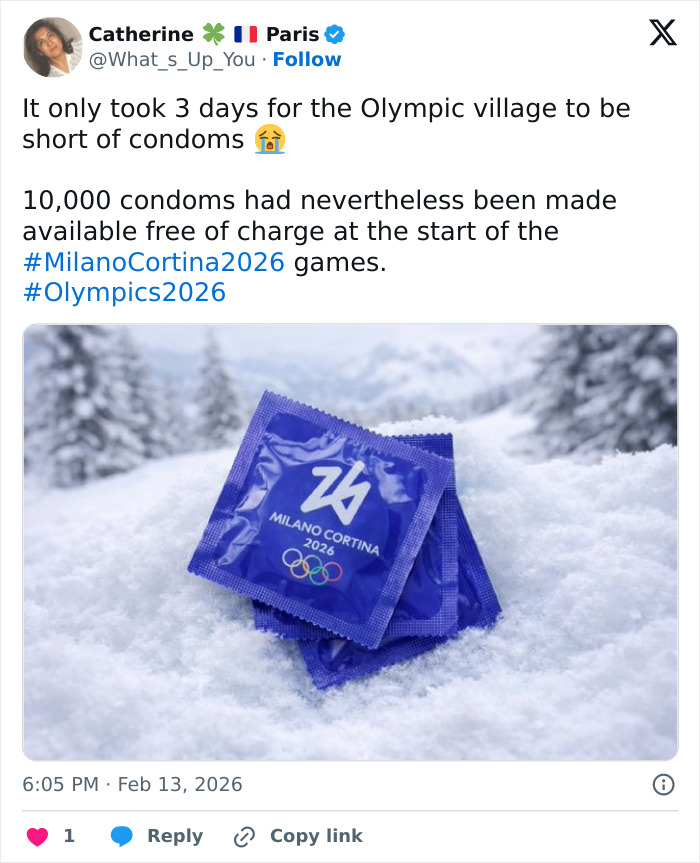Open the reply speech bubble icon
The image size is (700, 863).
click(x=124, y=836)
